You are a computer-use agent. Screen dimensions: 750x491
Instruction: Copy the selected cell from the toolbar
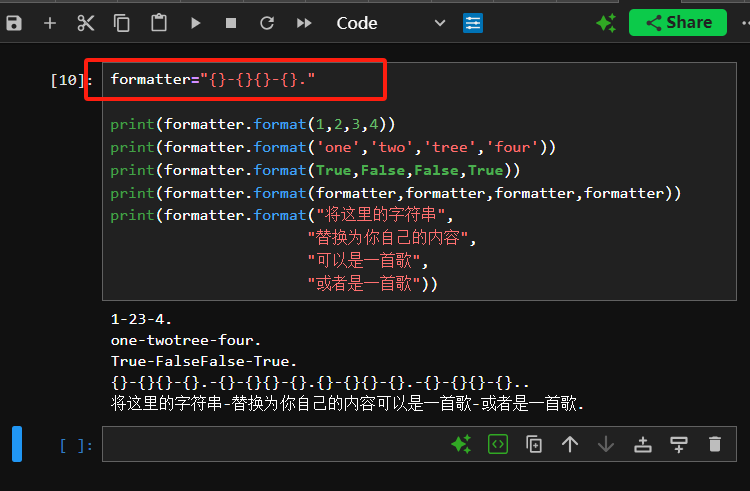point(122,22)
